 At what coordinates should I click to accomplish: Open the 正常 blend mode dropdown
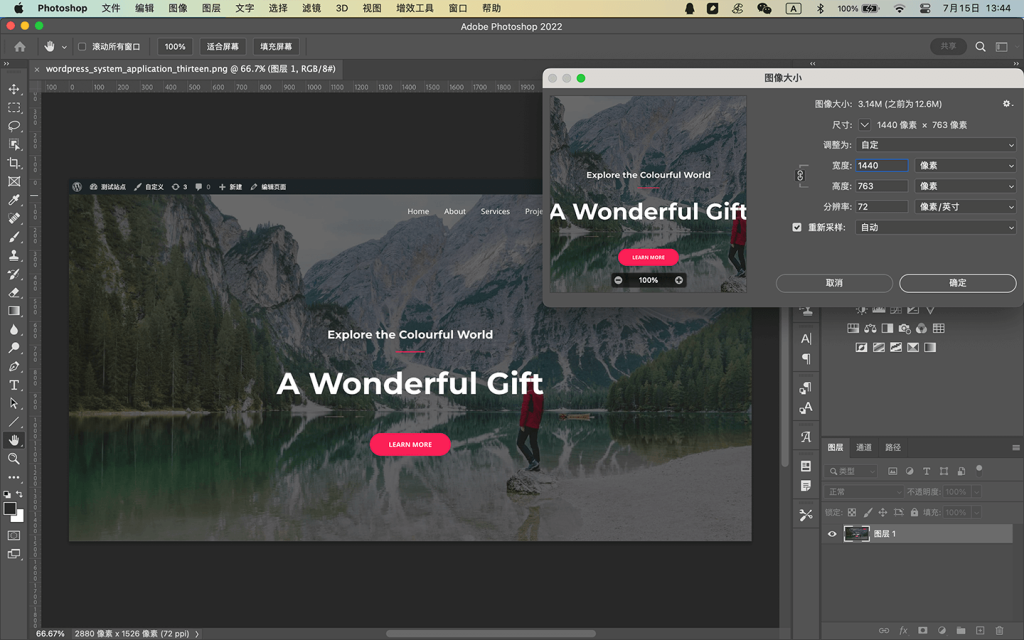(x=864, y=492)
